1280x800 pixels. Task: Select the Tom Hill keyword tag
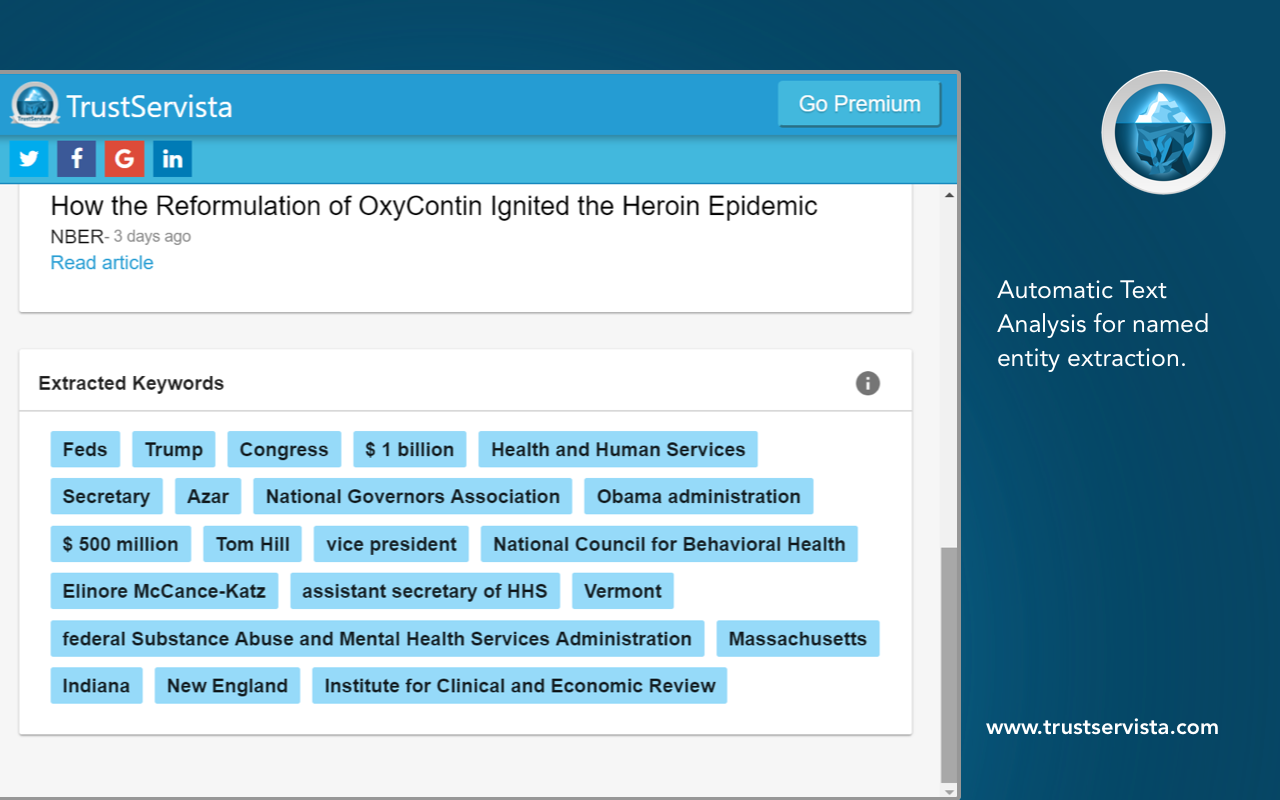pos(253,545)
